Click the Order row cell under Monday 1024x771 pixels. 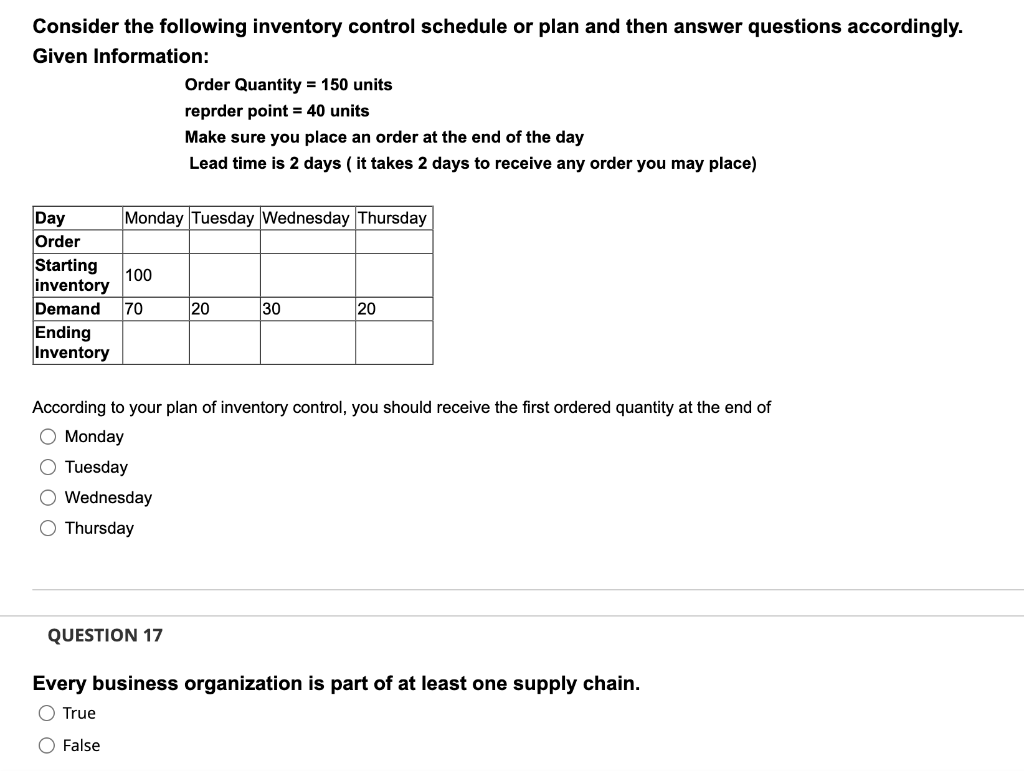(x=153, y=241)
